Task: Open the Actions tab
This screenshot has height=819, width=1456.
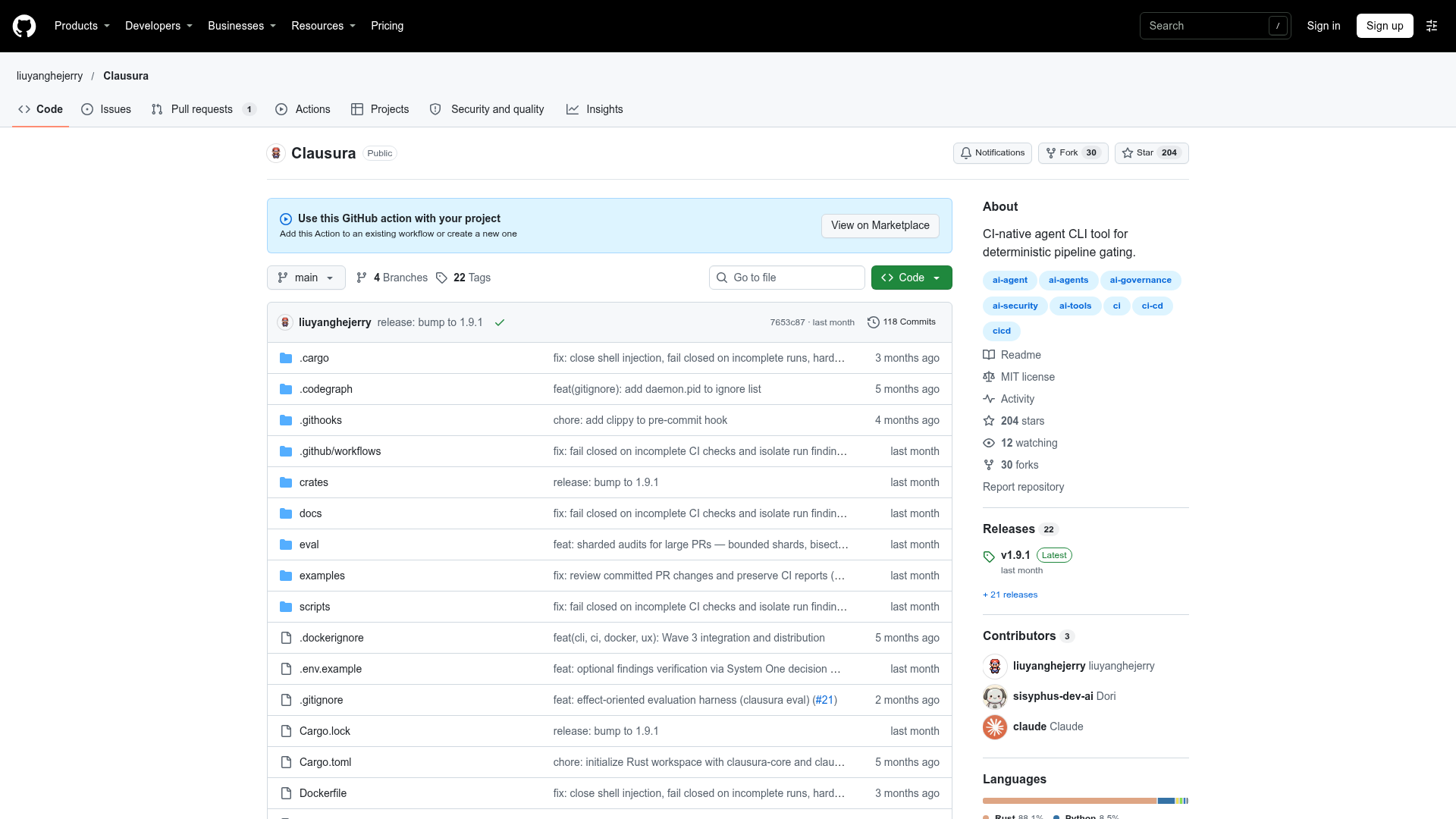Action: click(x=303, y=109)
